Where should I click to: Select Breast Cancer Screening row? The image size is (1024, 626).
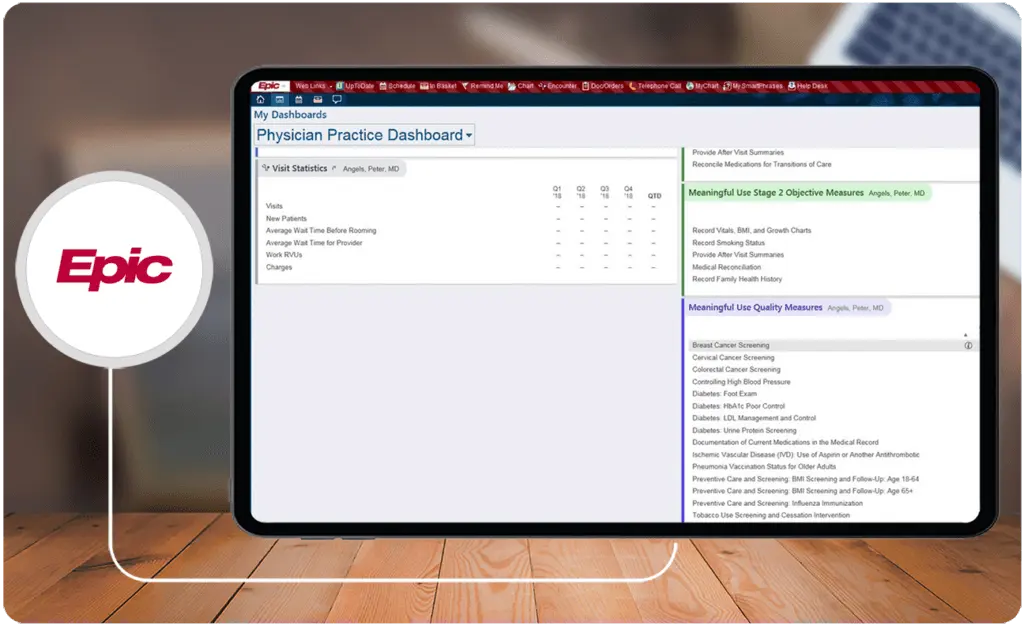[832, 345]
